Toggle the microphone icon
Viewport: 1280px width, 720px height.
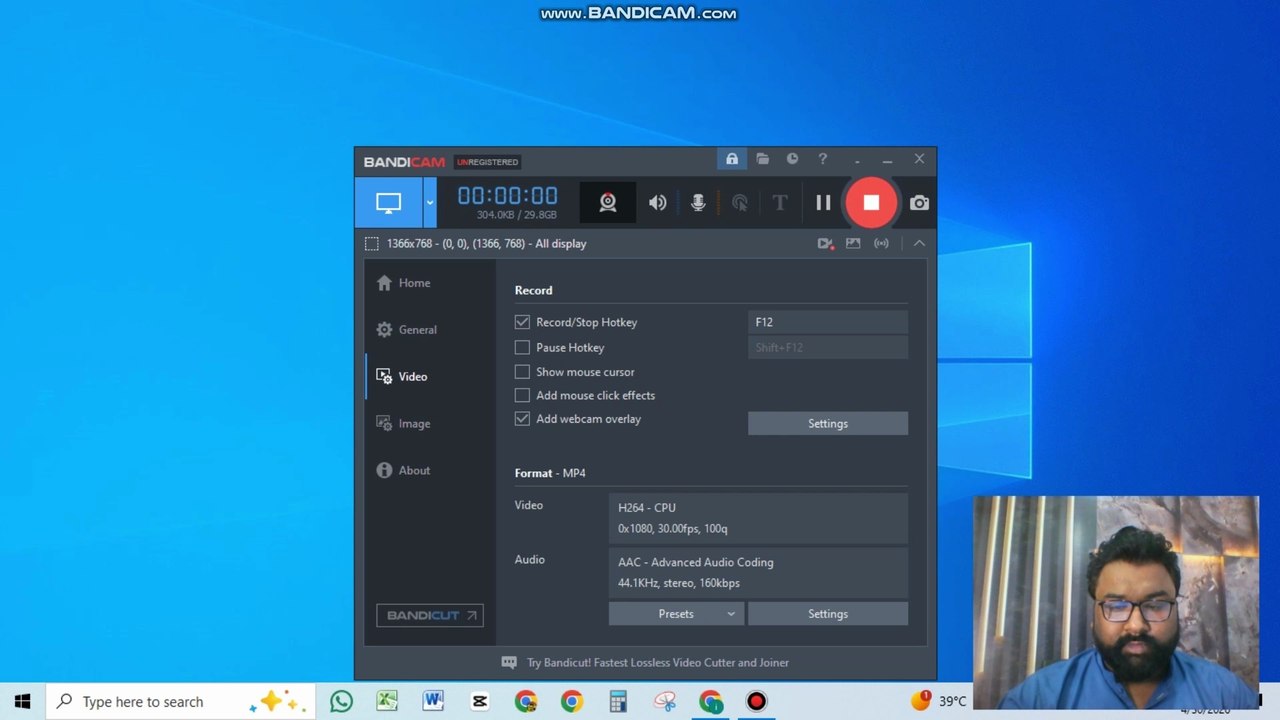(698, 203)
